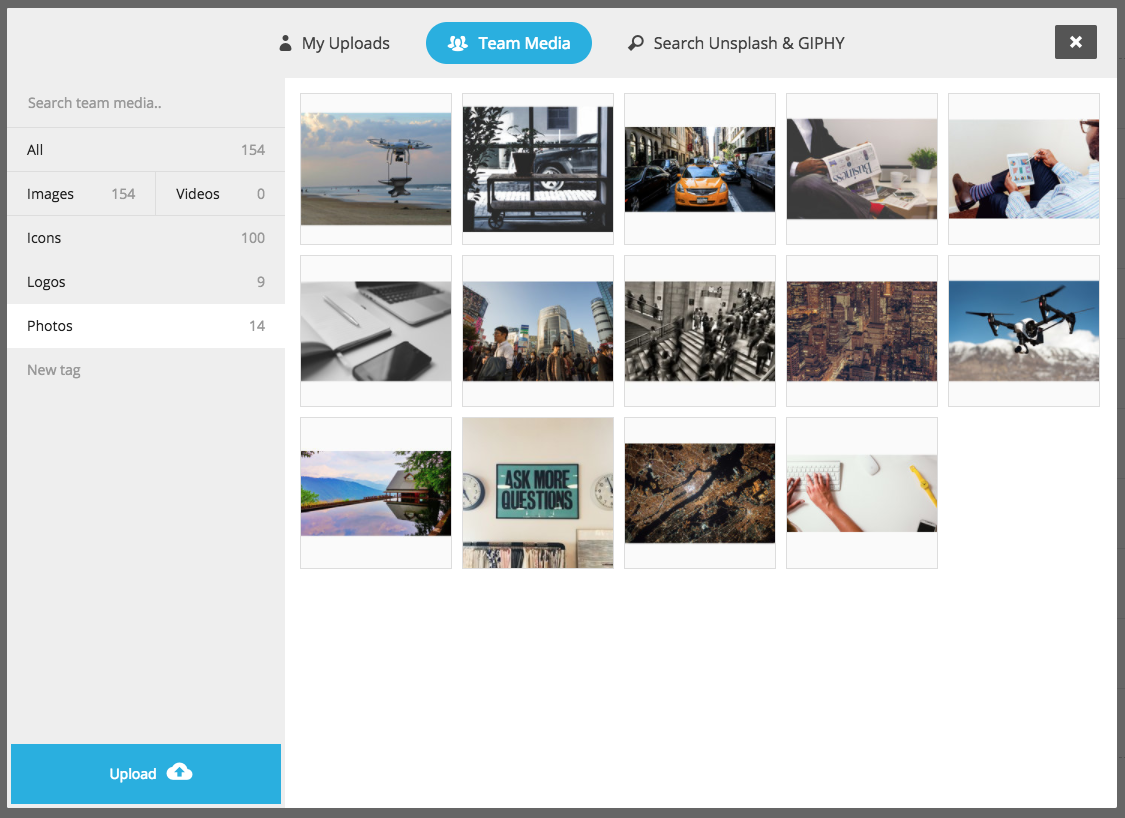Choose the hands typing on keyboard photo
Viewport: 1125px width, 818px height.
click(x=862, y=492)
